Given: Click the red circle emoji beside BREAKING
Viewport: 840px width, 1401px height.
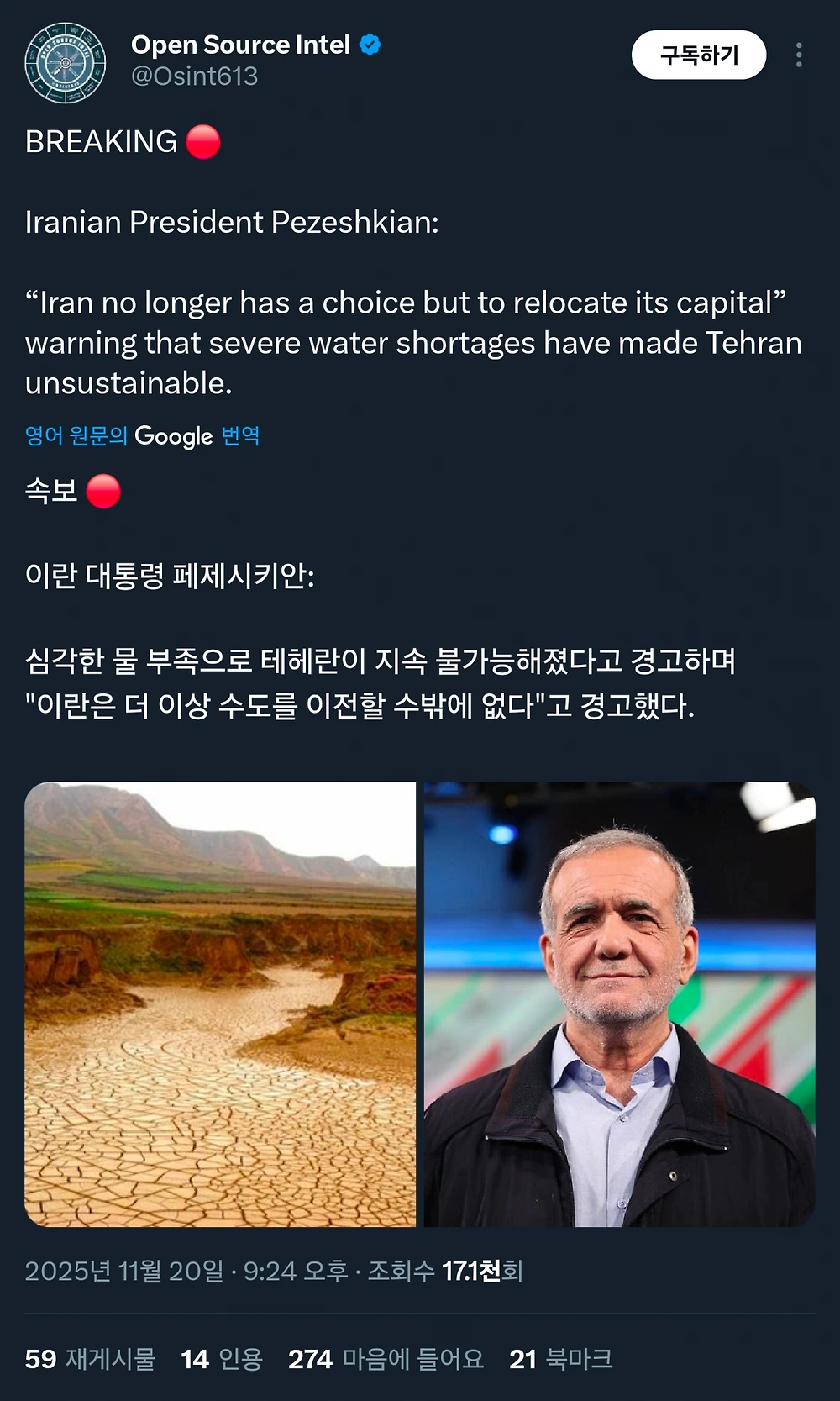Looking at the screenshot, I should [x=202, y=142].
